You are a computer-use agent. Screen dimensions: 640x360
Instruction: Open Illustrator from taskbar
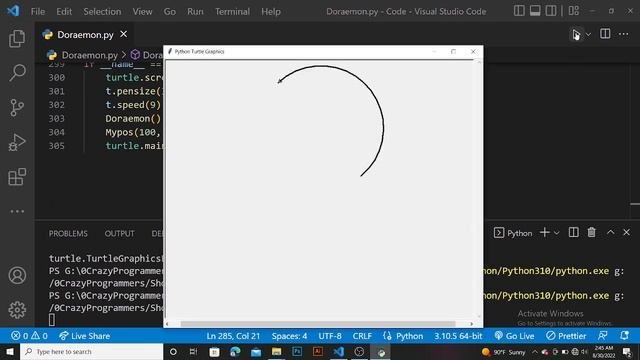(x=318, y=351)
